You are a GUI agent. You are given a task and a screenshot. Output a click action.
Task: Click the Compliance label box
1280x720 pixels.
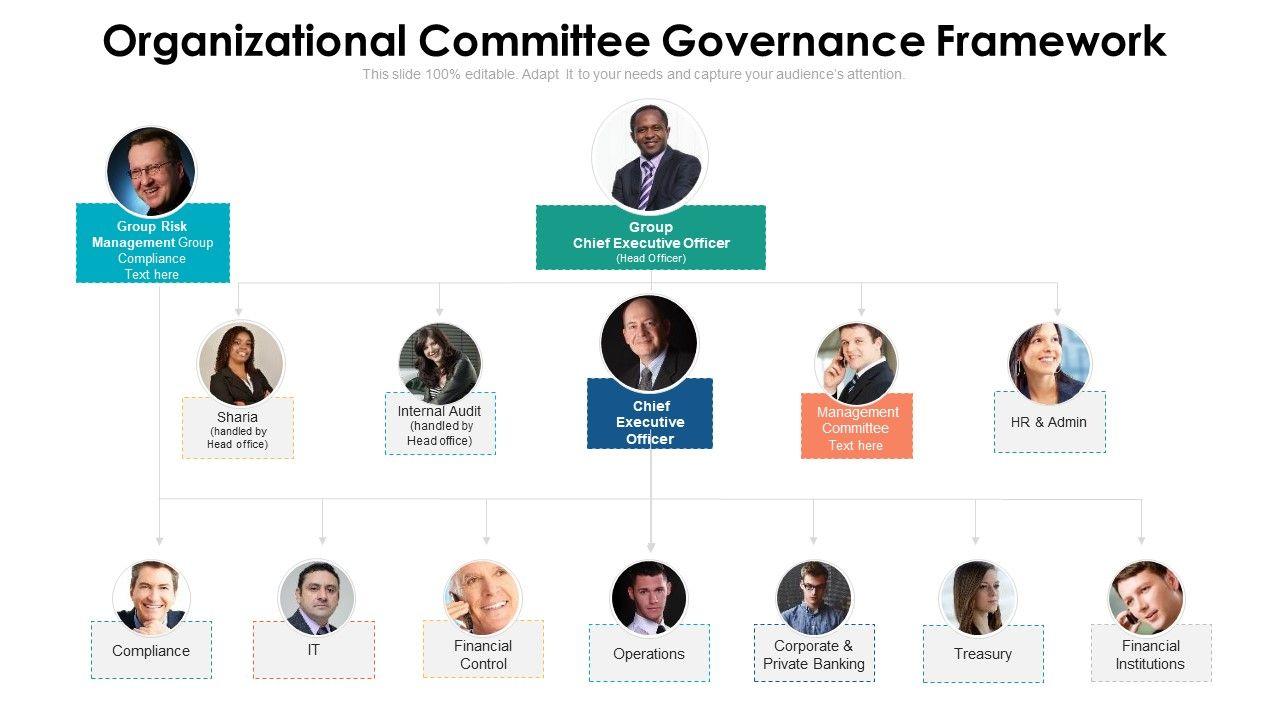(x=151, y=650)
